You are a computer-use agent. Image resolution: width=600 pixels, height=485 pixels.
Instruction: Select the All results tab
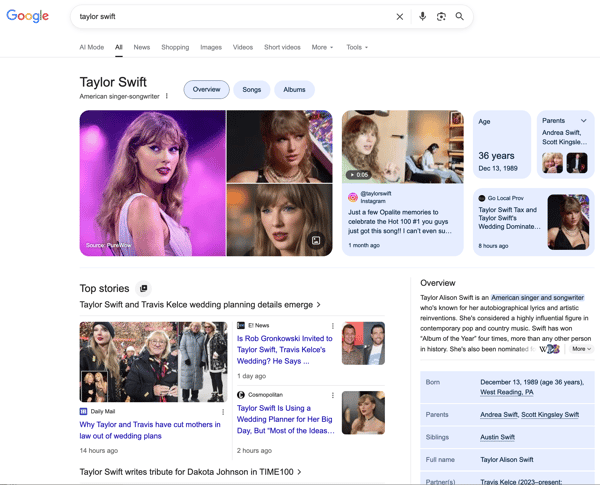coord(119,47)
